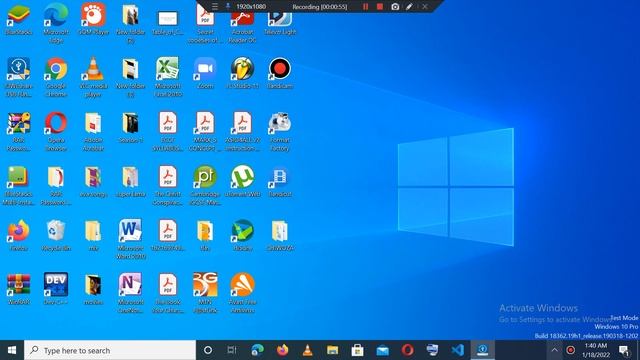Image resolution: width=640 pixels, height=360 pixels.
Task: Select WinRAR desktop shortcut
Action: point(18,289)
